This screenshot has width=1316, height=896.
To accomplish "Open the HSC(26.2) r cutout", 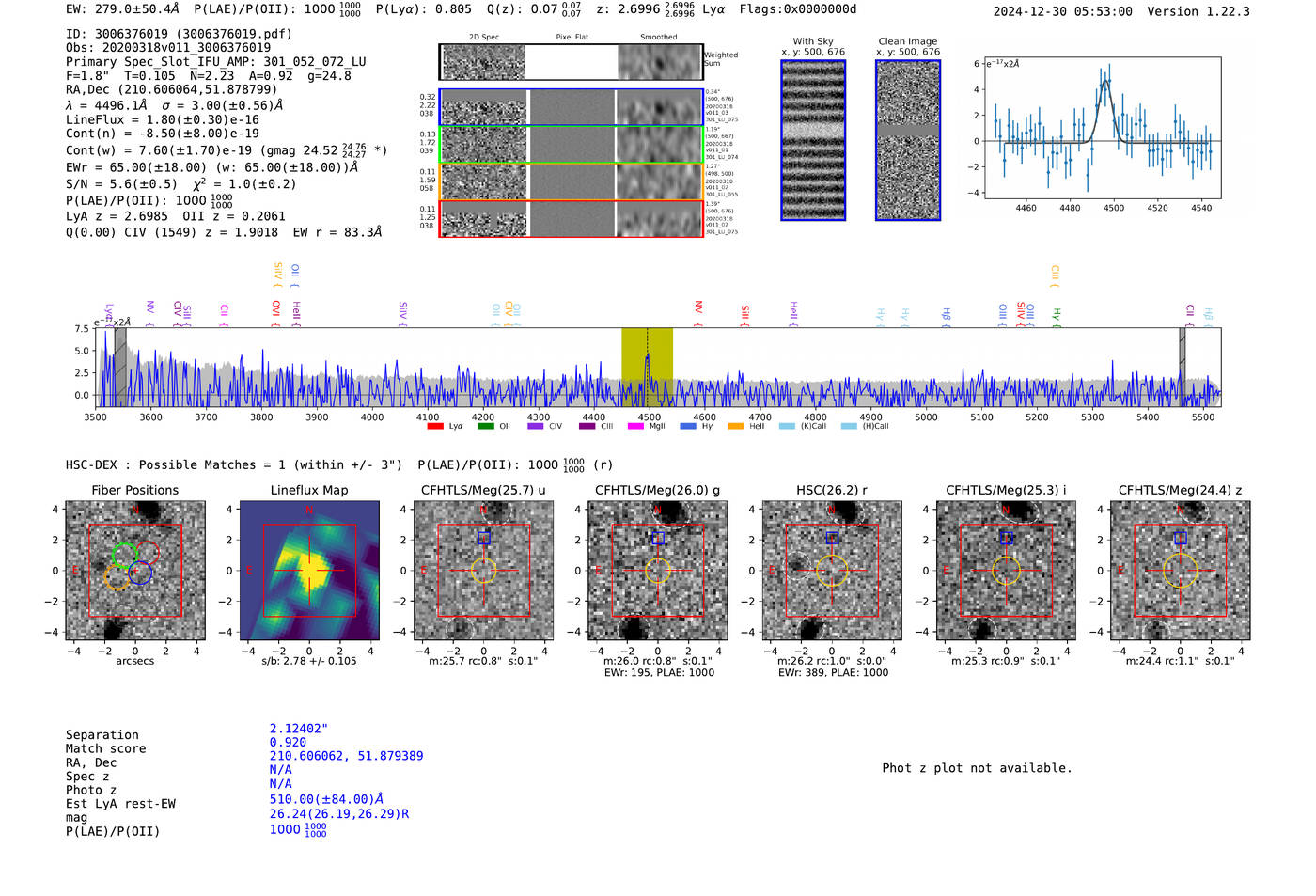I will click(832, 571).
